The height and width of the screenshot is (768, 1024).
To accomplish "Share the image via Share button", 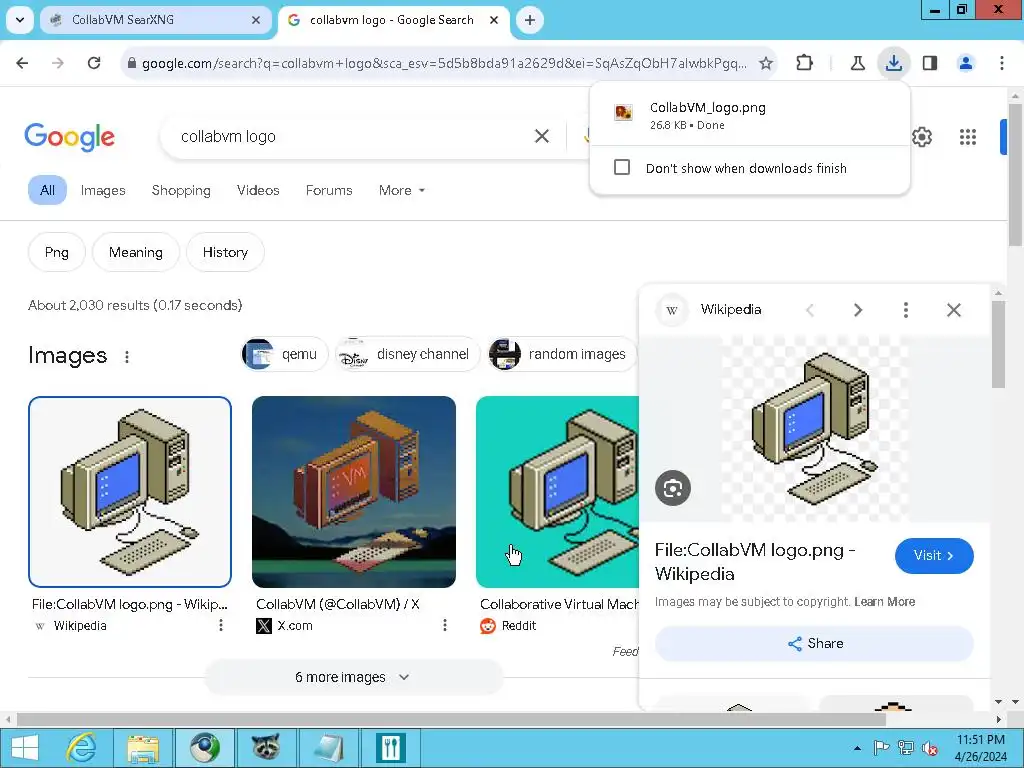I will pyautogui.click(x=814, y=643).
